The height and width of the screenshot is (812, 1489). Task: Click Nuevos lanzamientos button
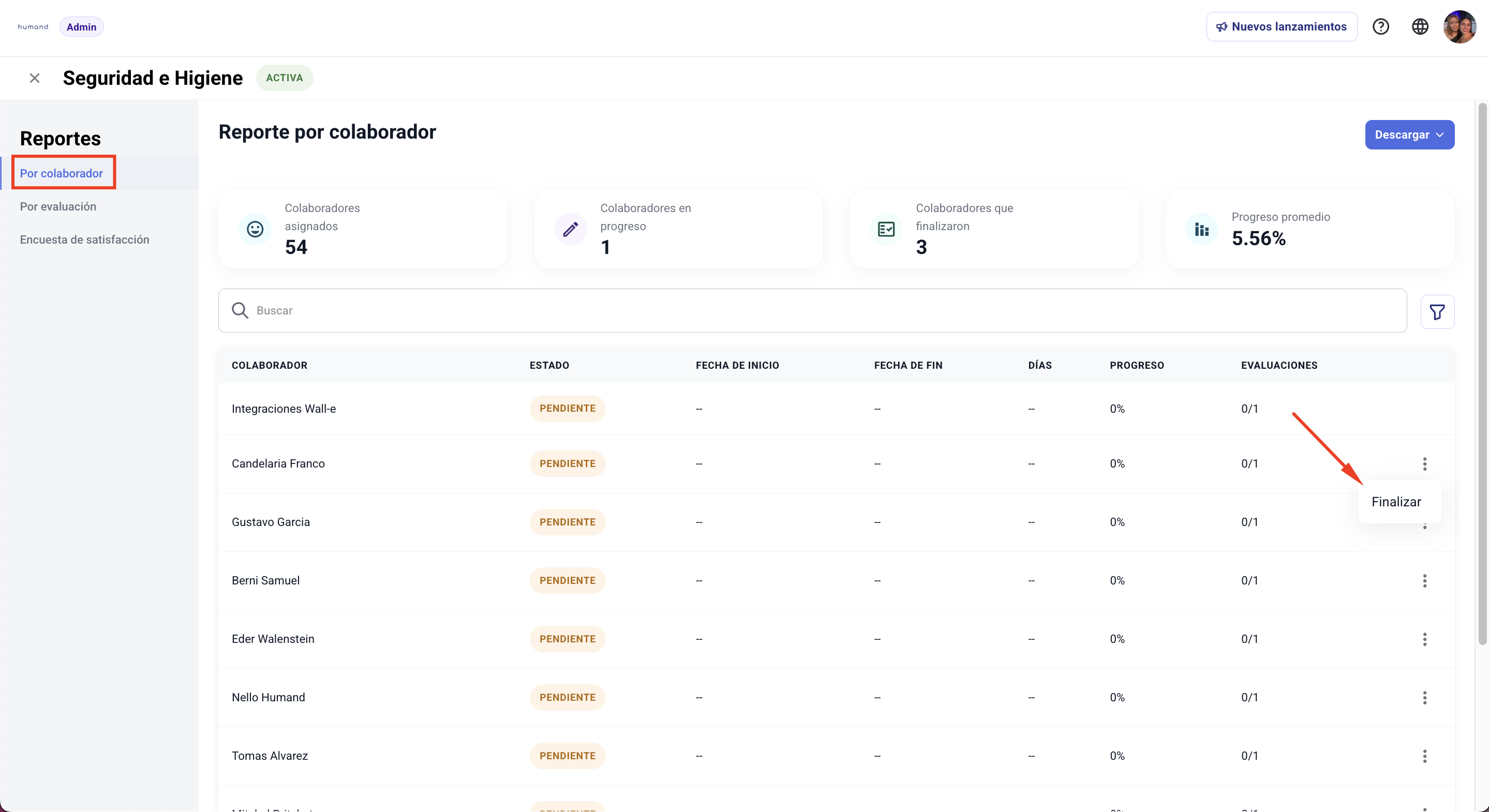[x=1281, y=26]
